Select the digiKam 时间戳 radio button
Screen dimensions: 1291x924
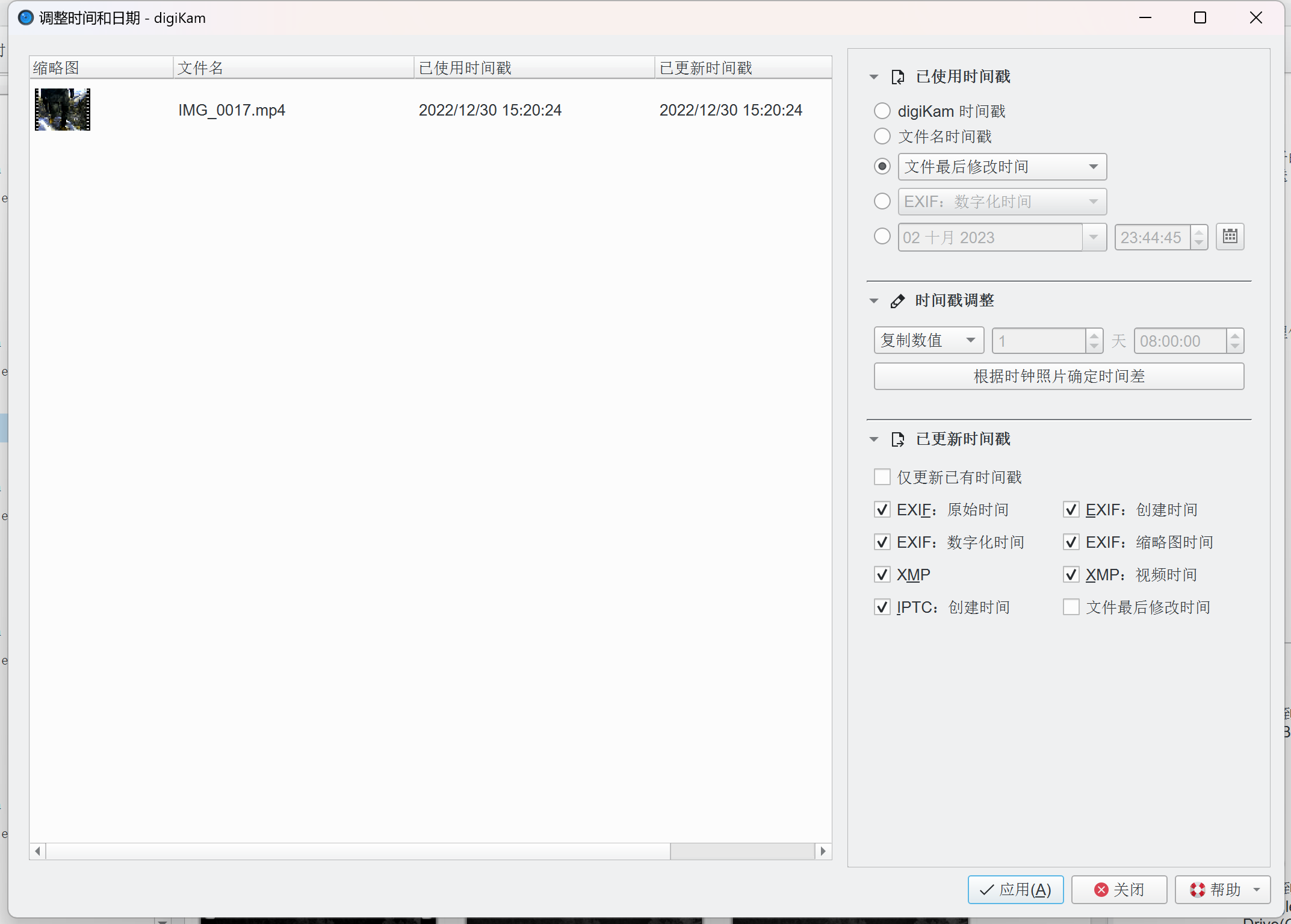[x=882, y=111]
